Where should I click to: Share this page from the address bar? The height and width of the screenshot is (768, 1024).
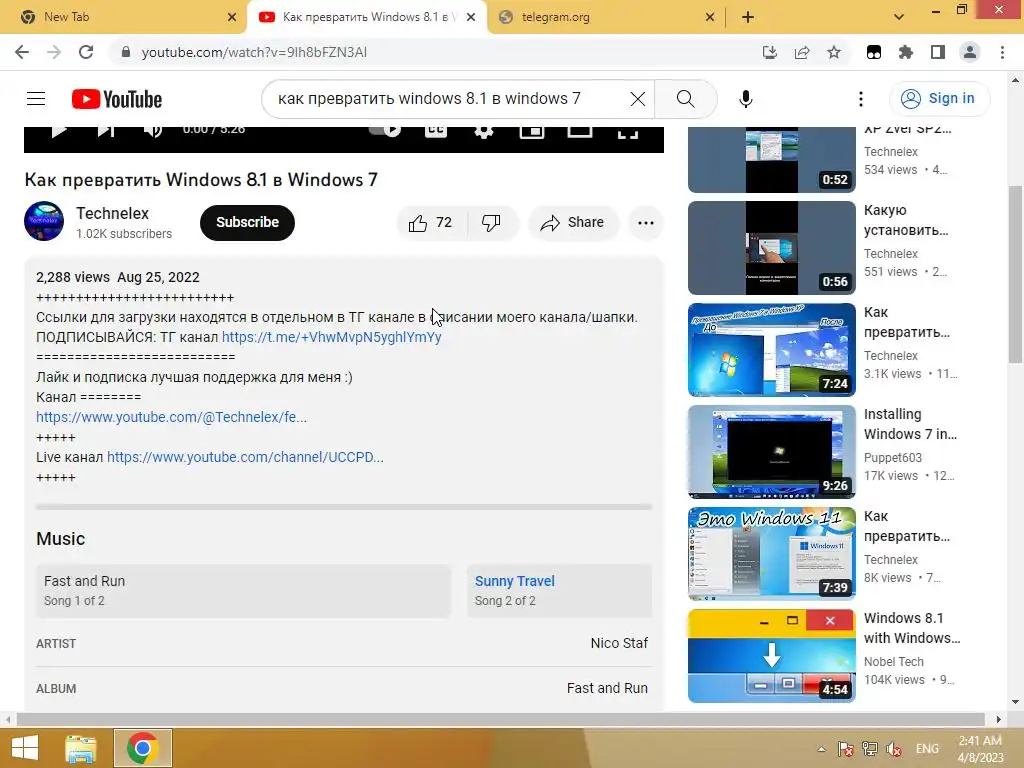click(x=802, y=52)
